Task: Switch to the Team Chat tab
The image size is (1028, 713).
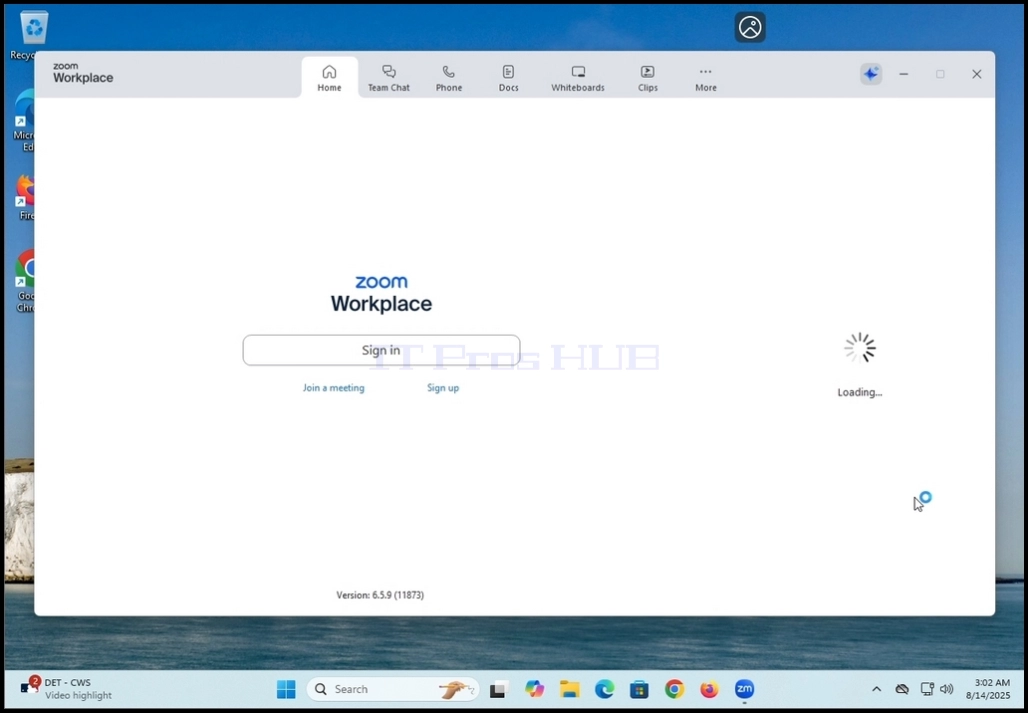Action: point(389,78)
